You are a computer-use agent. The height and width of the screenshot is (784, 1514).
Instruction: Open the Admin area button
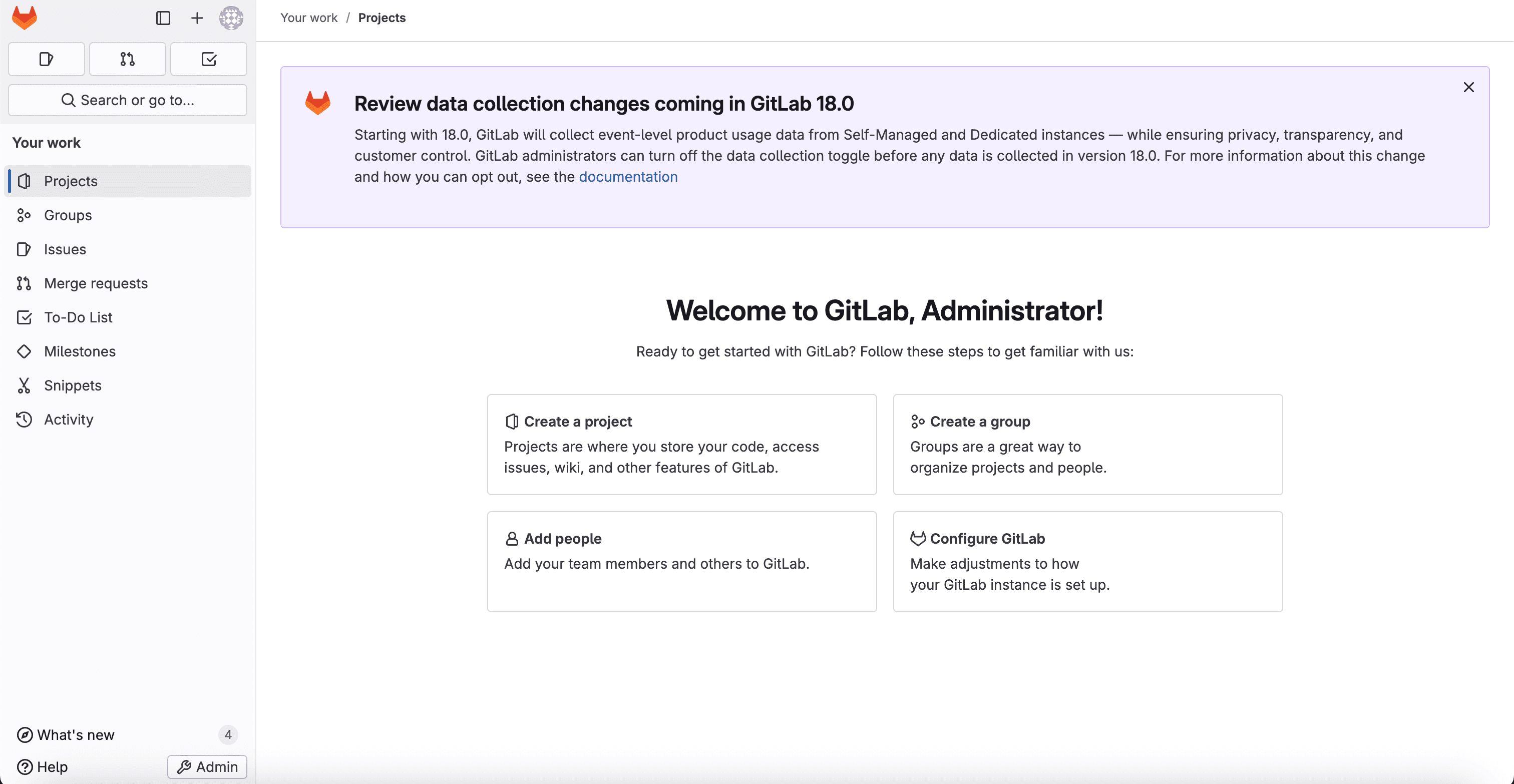[207, 767]
